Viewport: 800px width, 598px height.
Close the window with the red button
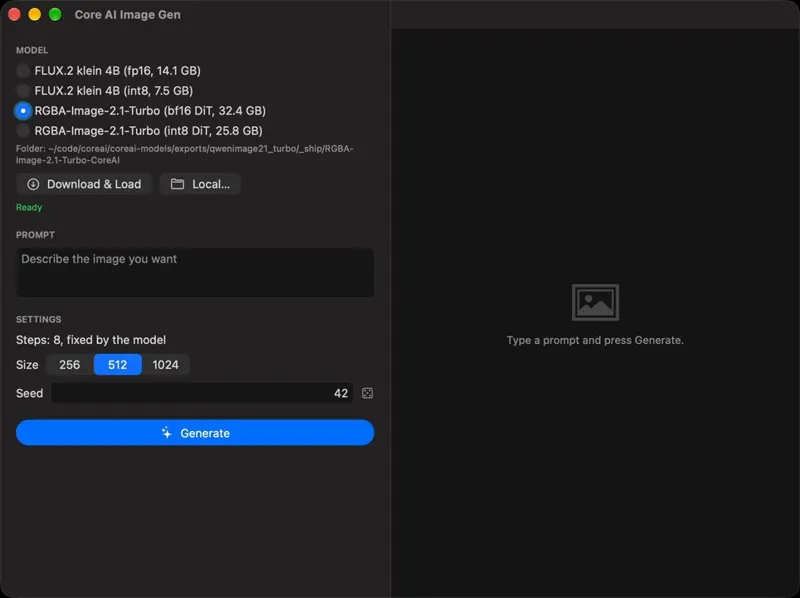point(14,15)
